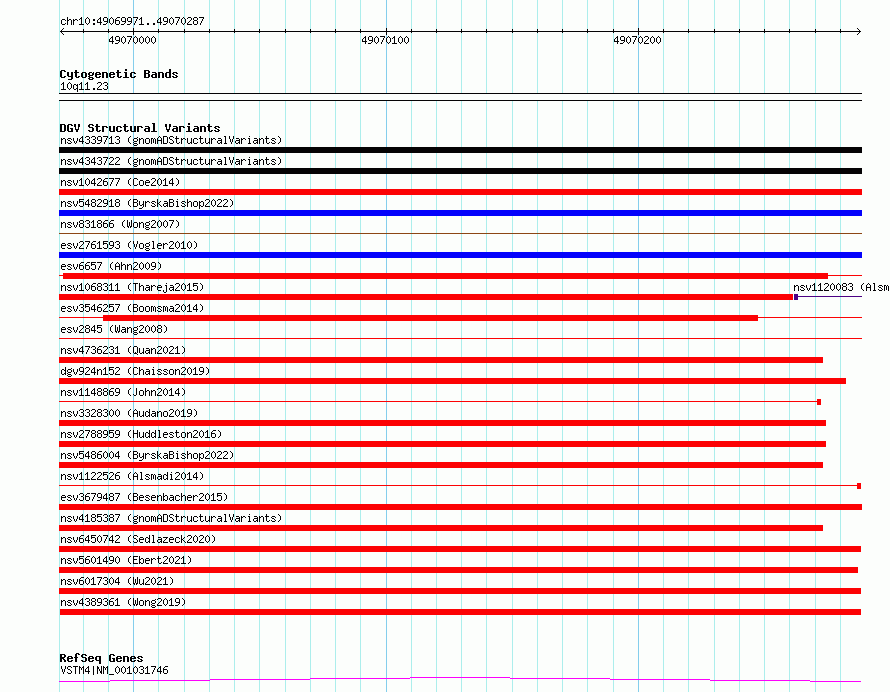
Task: Open variant nsv4389361 (Wong2019) label
Action: coord(123,602)
